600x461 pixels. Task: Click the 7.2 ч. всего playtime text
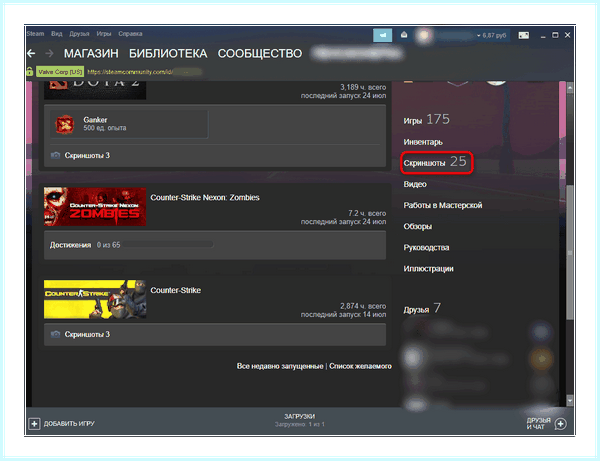(367, 213)
